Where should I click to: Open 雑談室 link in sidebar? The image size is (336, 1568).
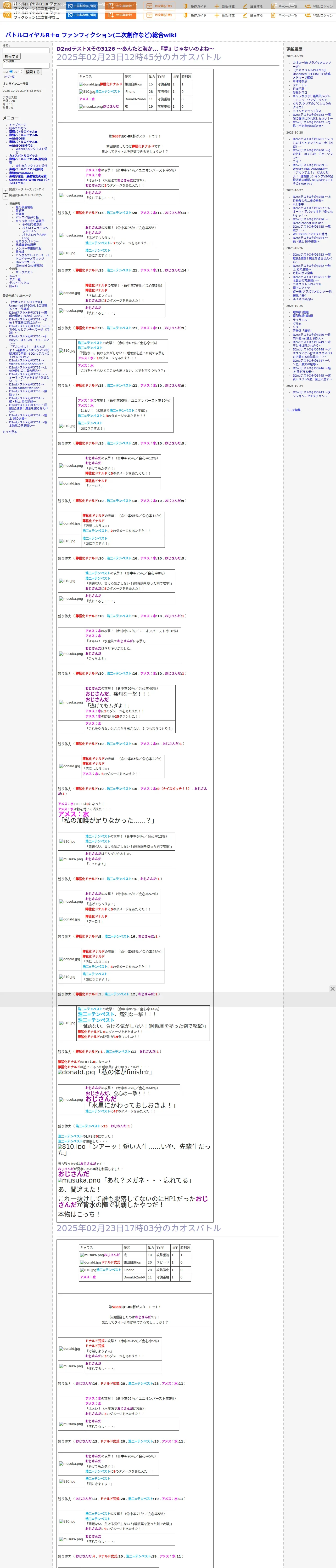pyautogui.click(x=20, y=211)
